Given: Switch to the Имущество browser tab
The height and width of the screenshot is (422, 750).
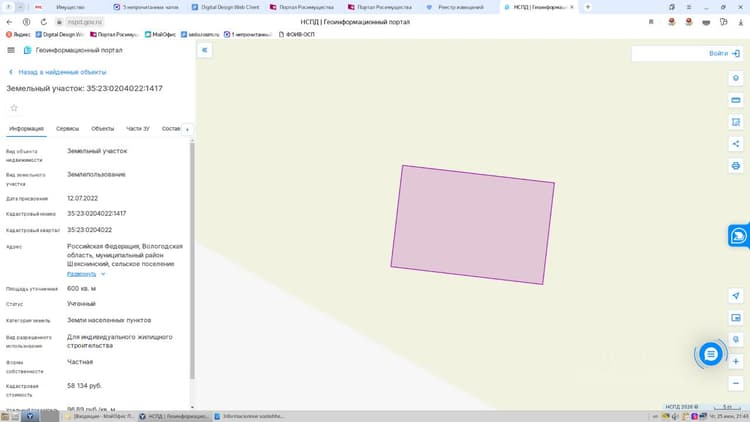Looking at the screenshot, I should pos(70,7).
